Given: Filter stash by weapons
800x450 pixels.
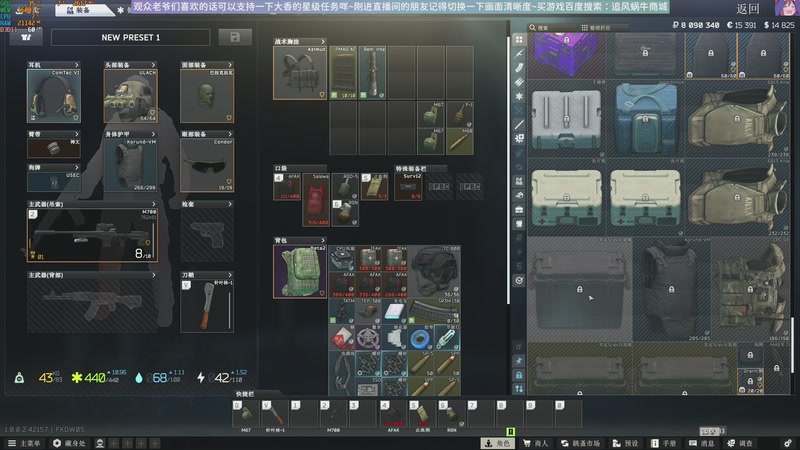Looking at the screenshot, I should [x=519, y=54].
